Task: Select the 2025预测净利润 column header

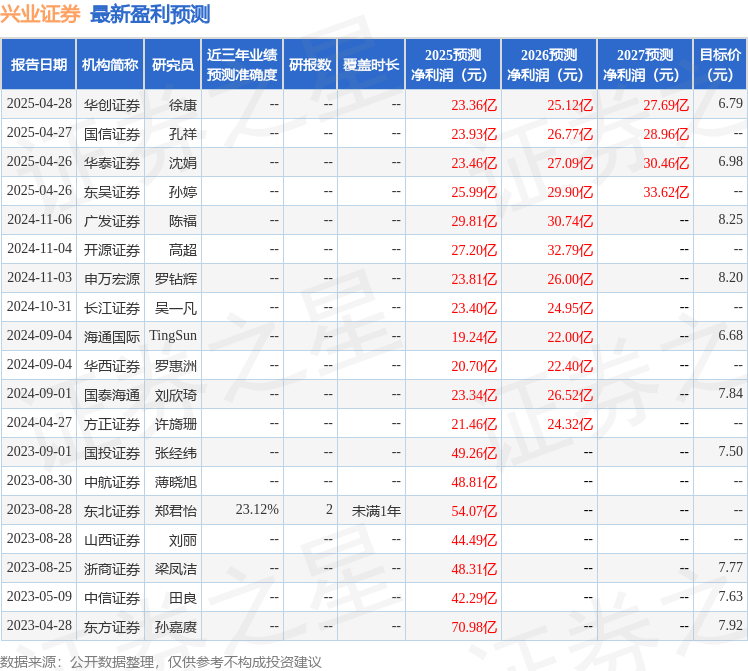Action: 453,64
